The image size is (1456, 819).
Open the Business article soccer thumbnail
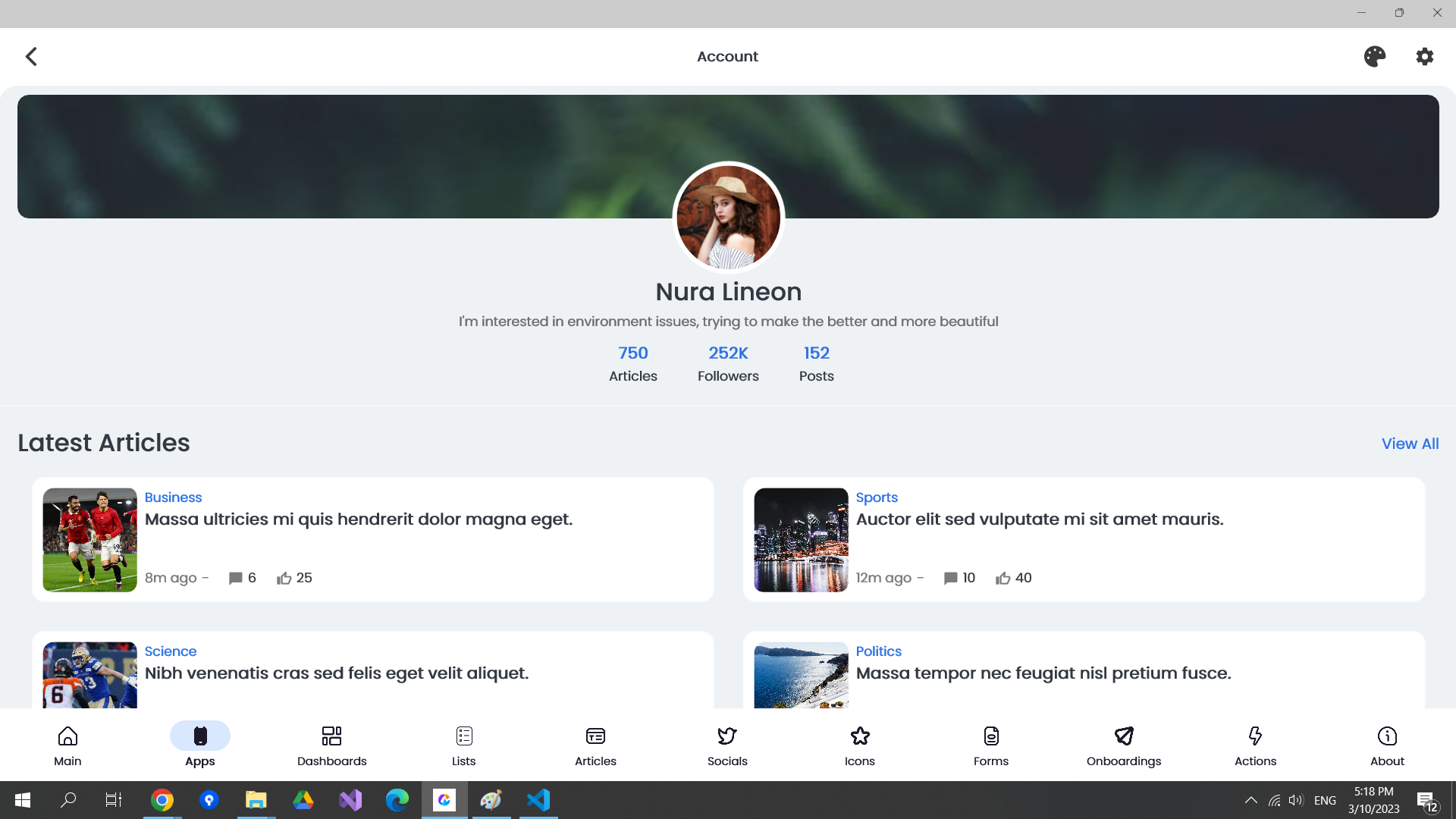point(89,539)
